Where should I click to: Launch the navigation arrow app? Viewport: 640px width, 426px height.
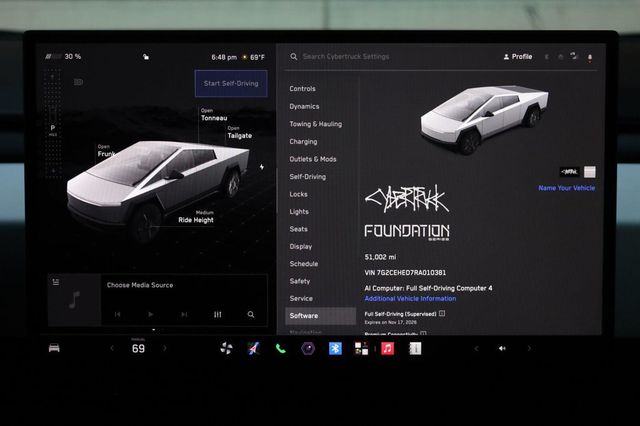click(253, 348)
